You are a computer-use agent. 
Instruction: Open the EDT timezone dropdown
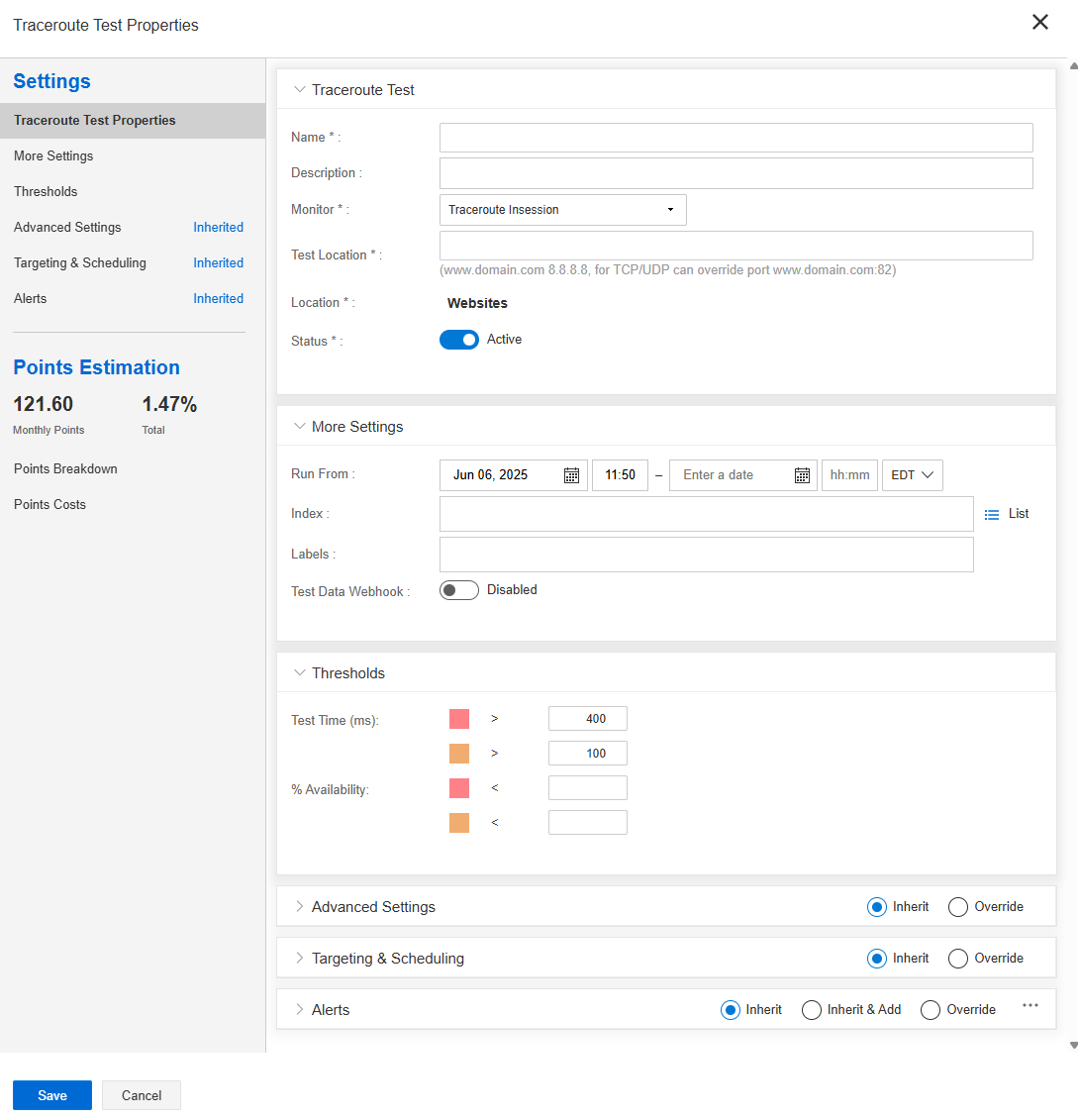tap(912, 475)
